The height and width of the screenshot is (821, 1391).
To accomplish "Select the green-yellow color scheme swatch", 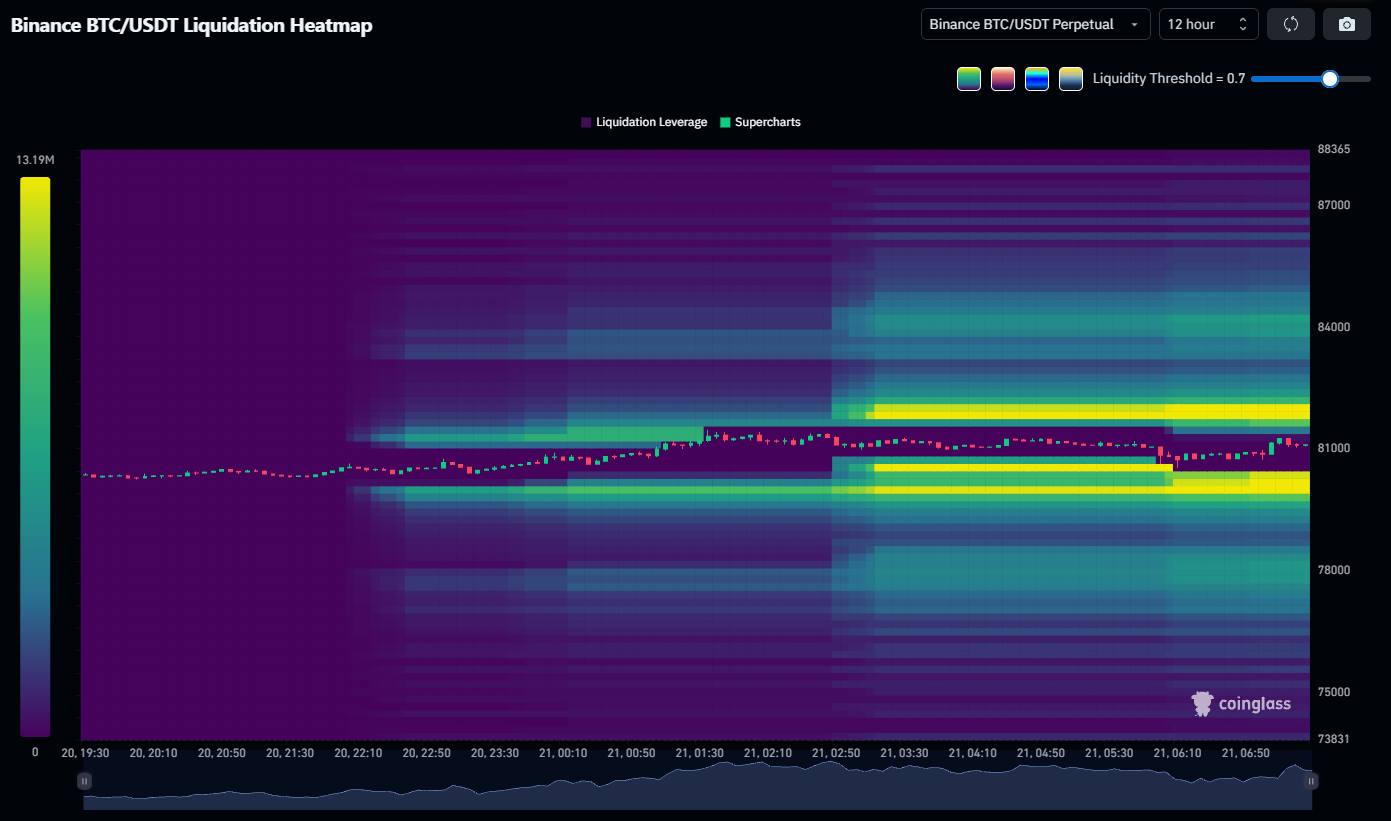I will tap(969, 79).
